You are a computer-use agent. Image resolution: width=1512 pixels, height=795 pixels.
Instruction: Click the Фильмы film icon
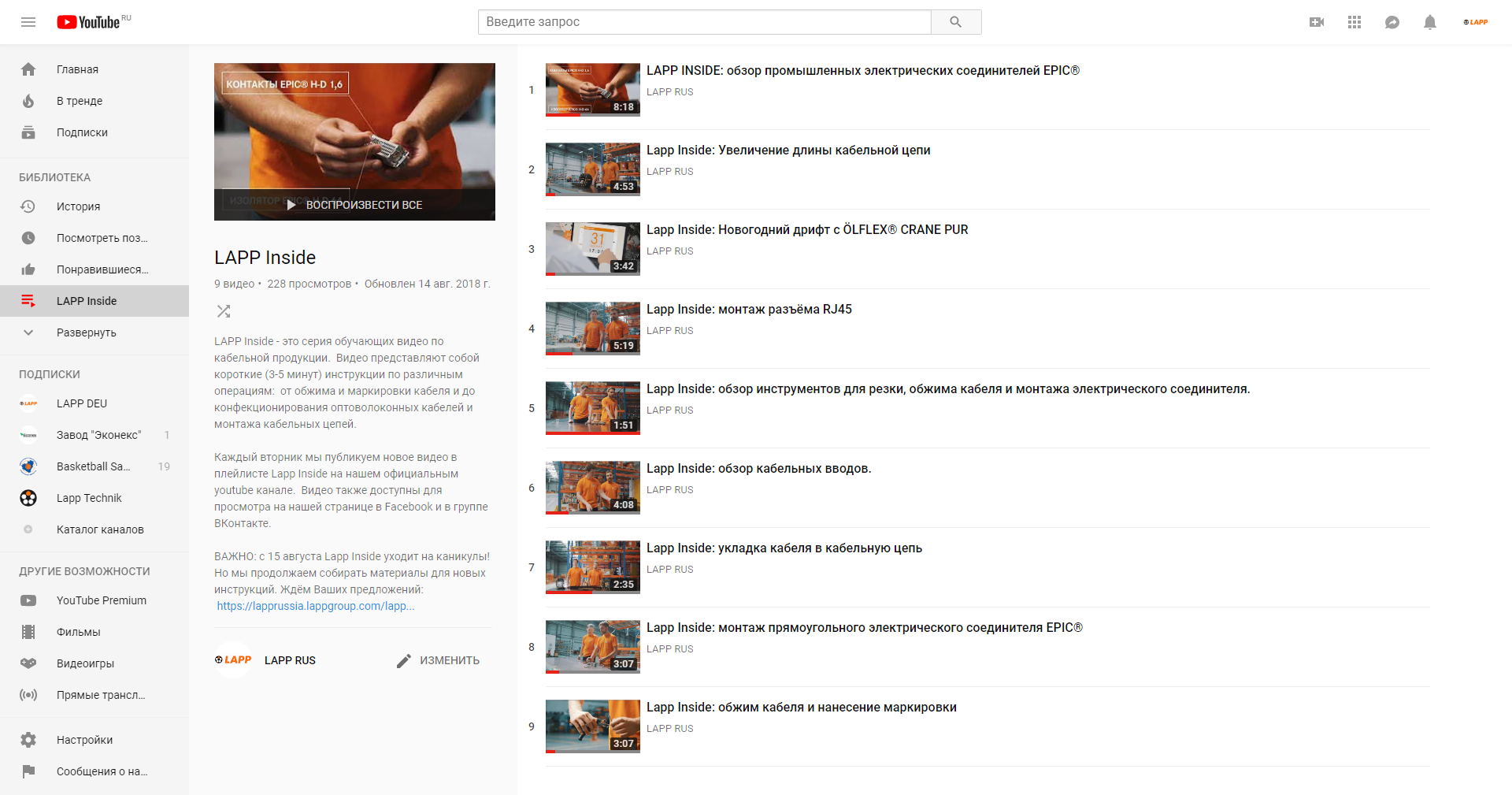[x=28, y=632]
